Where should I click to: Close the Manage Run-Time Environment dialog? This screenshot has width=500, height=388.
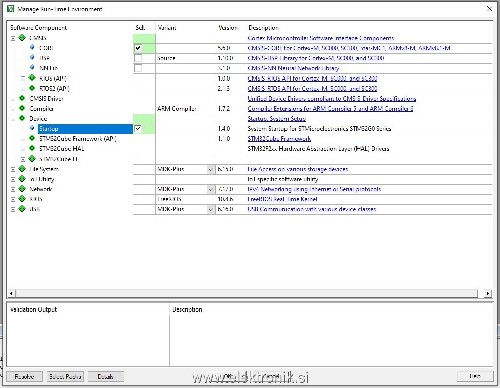pyautogui.click(x=489, y=9)
